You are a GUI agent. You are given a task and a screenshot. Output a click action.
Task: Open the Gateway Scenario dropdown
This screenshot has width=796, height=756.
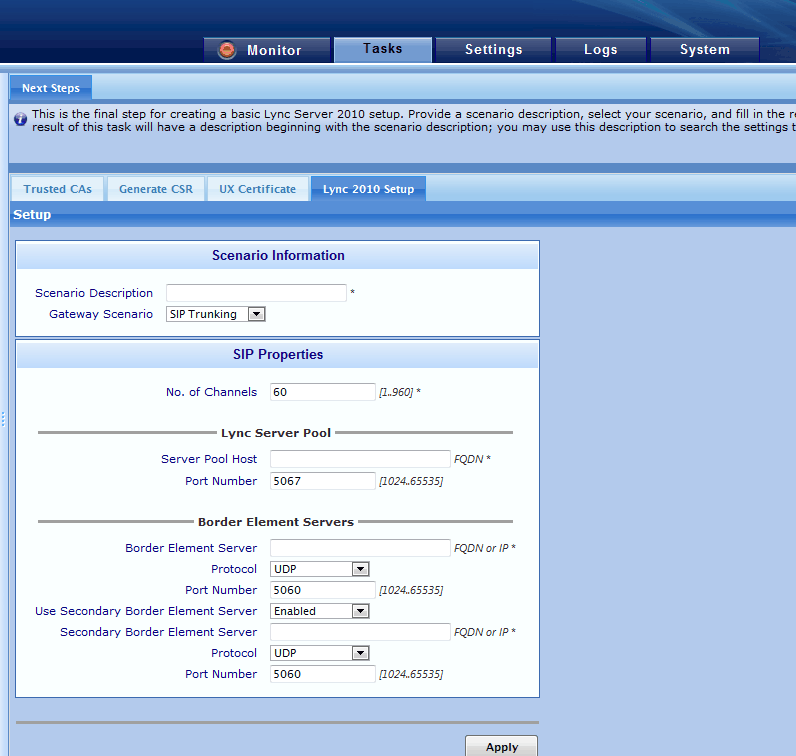(x=215, y=314)
